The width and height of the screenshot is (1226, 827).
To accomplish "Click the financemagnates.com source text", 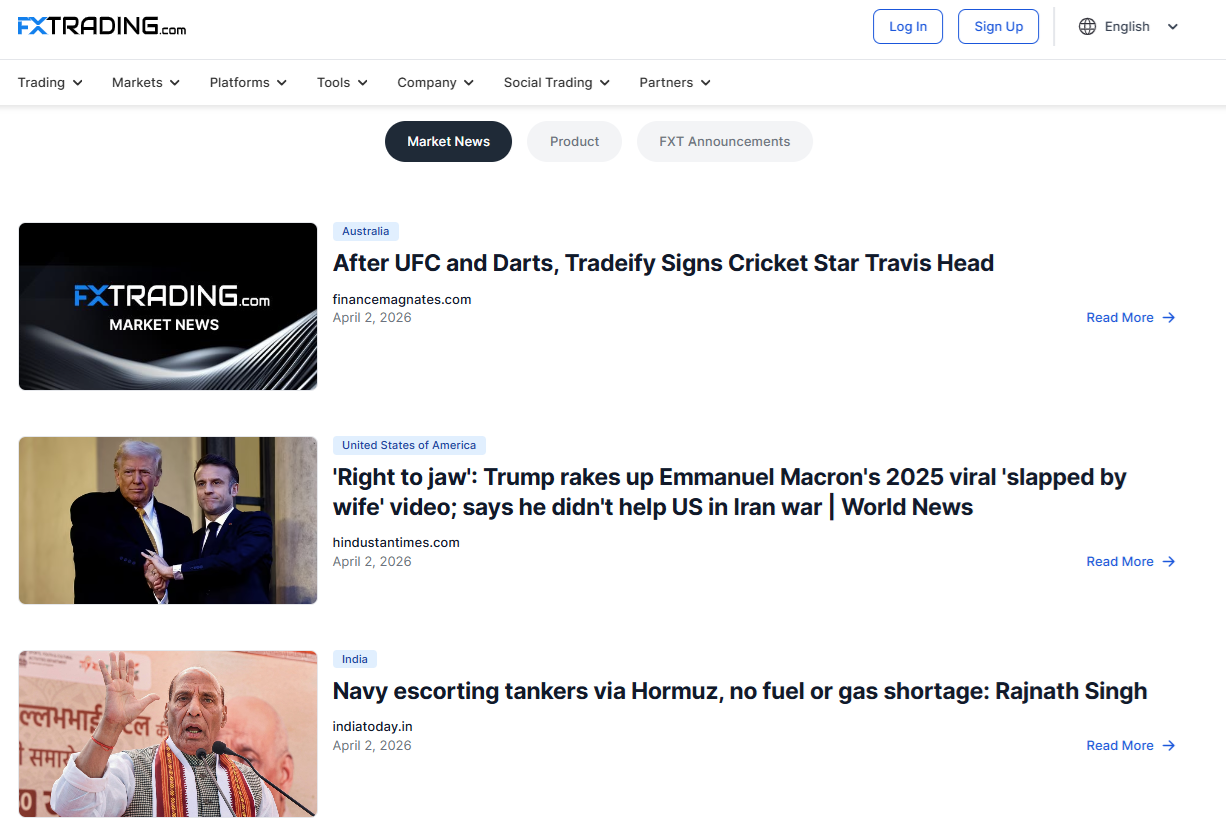I will [x=402, y=300].
